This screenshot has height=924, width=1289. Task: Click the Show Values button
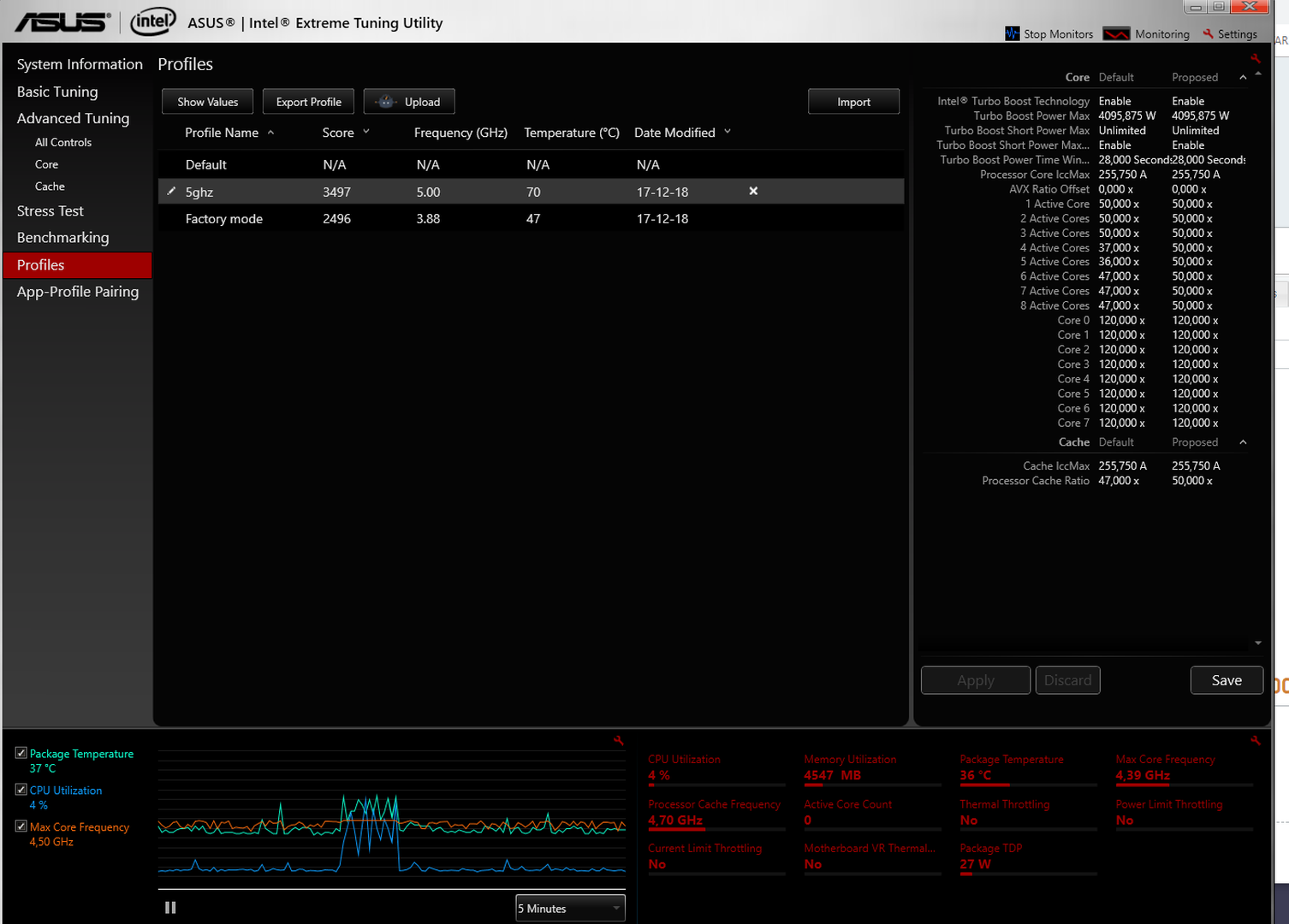(x=207, y=102)
